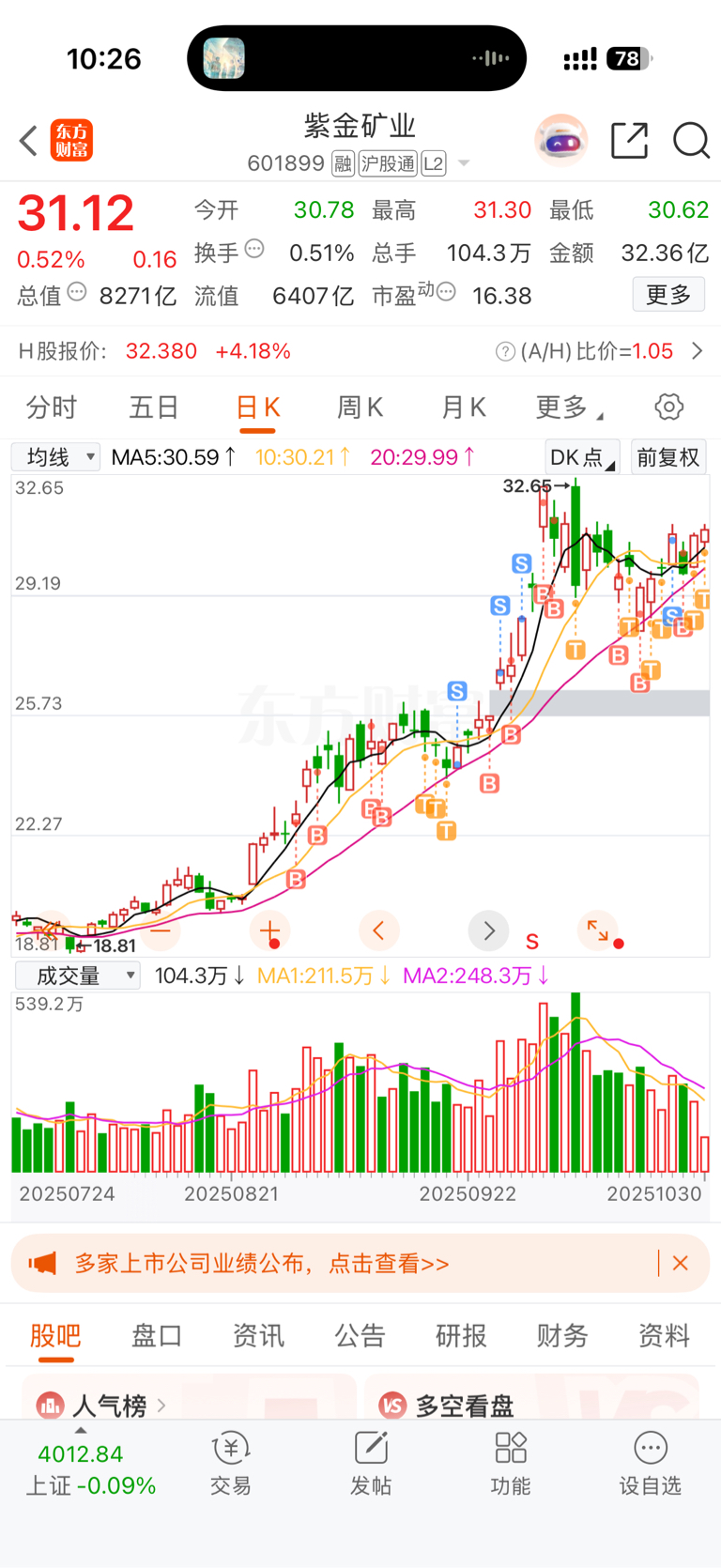Open the 资料 tab
The height and width of the screenshot is (1568, 721).
pyautogui.click(x=664, y=1335)
